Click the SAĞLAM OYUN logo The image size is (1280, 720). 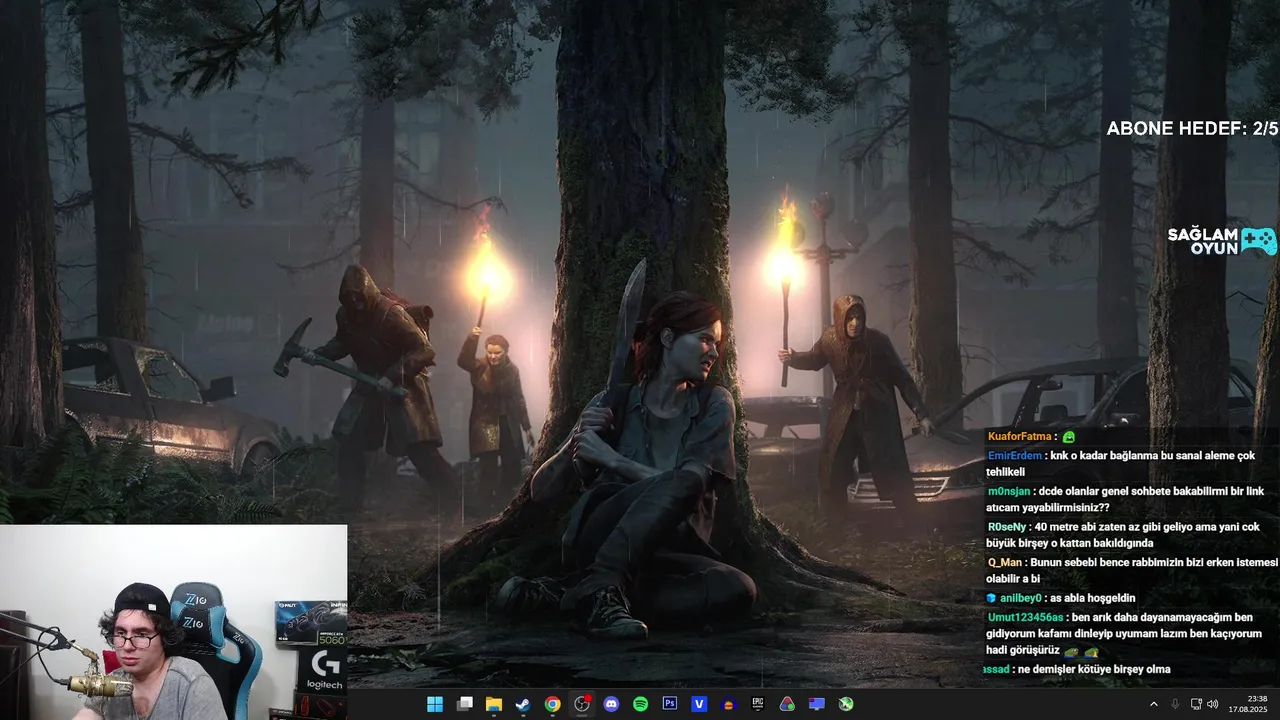[1222, 241]
